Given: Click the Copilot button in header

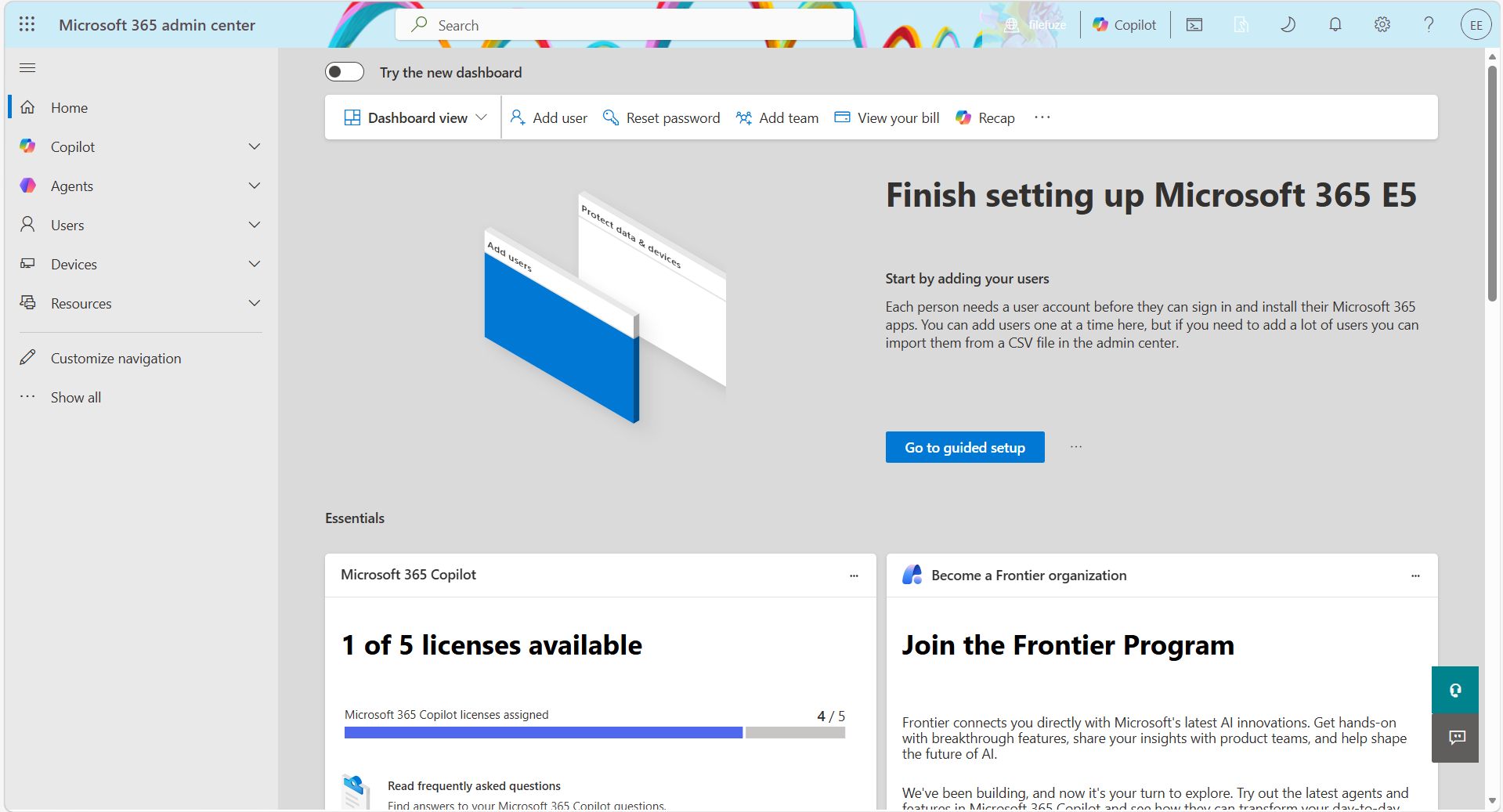Looking at the screenshot, I should pyautogui.click(x=1125, y=25).
